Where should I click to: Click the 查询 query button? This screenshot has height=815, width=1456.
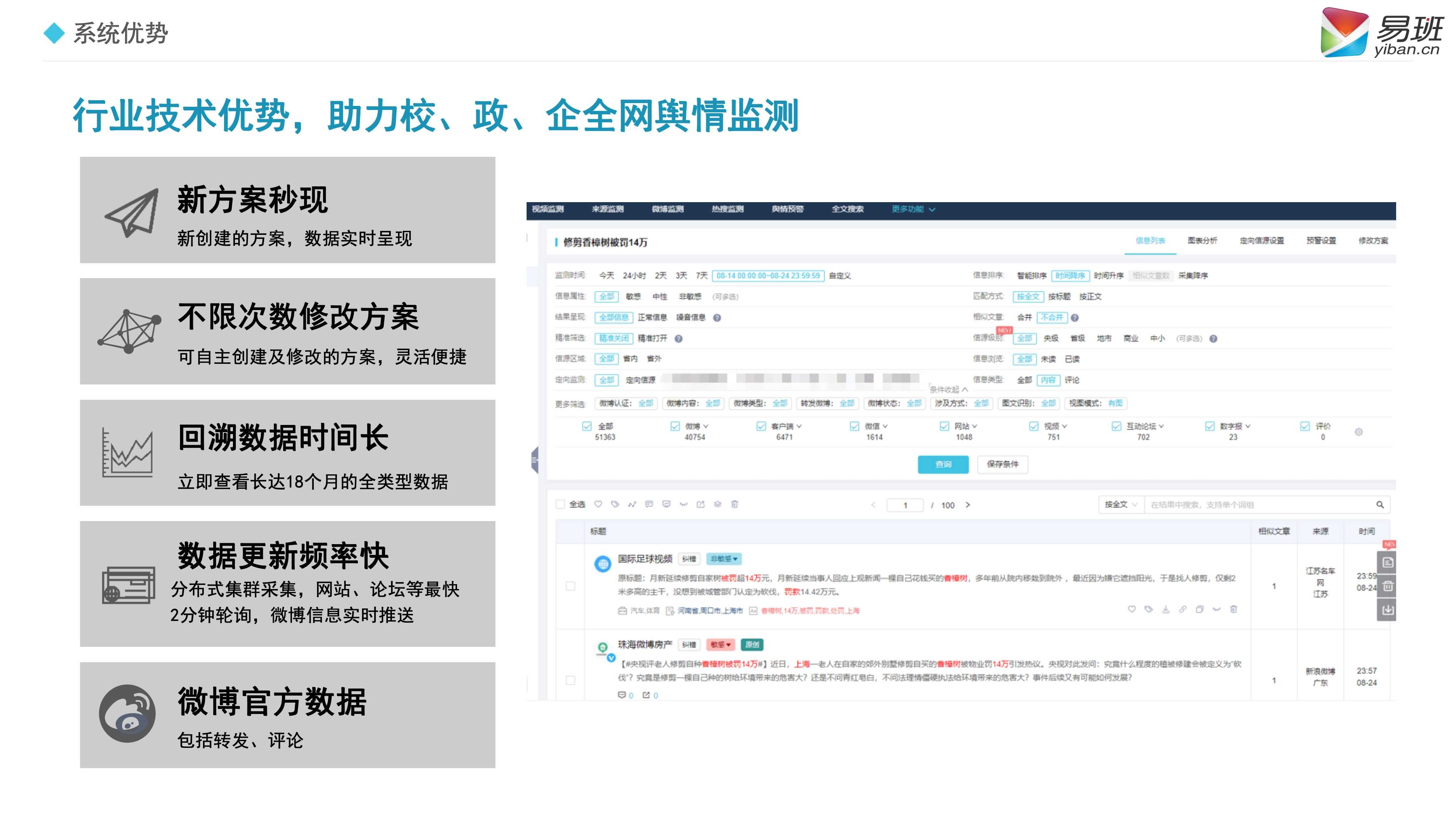[x=943, y=464]
